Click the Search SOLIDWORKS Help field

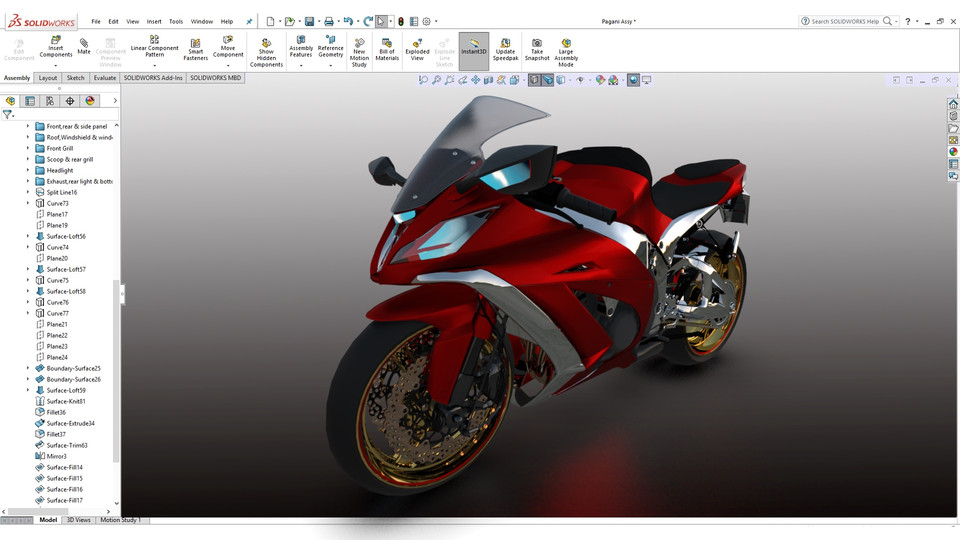pyautogui.click(x=845, y=21)
